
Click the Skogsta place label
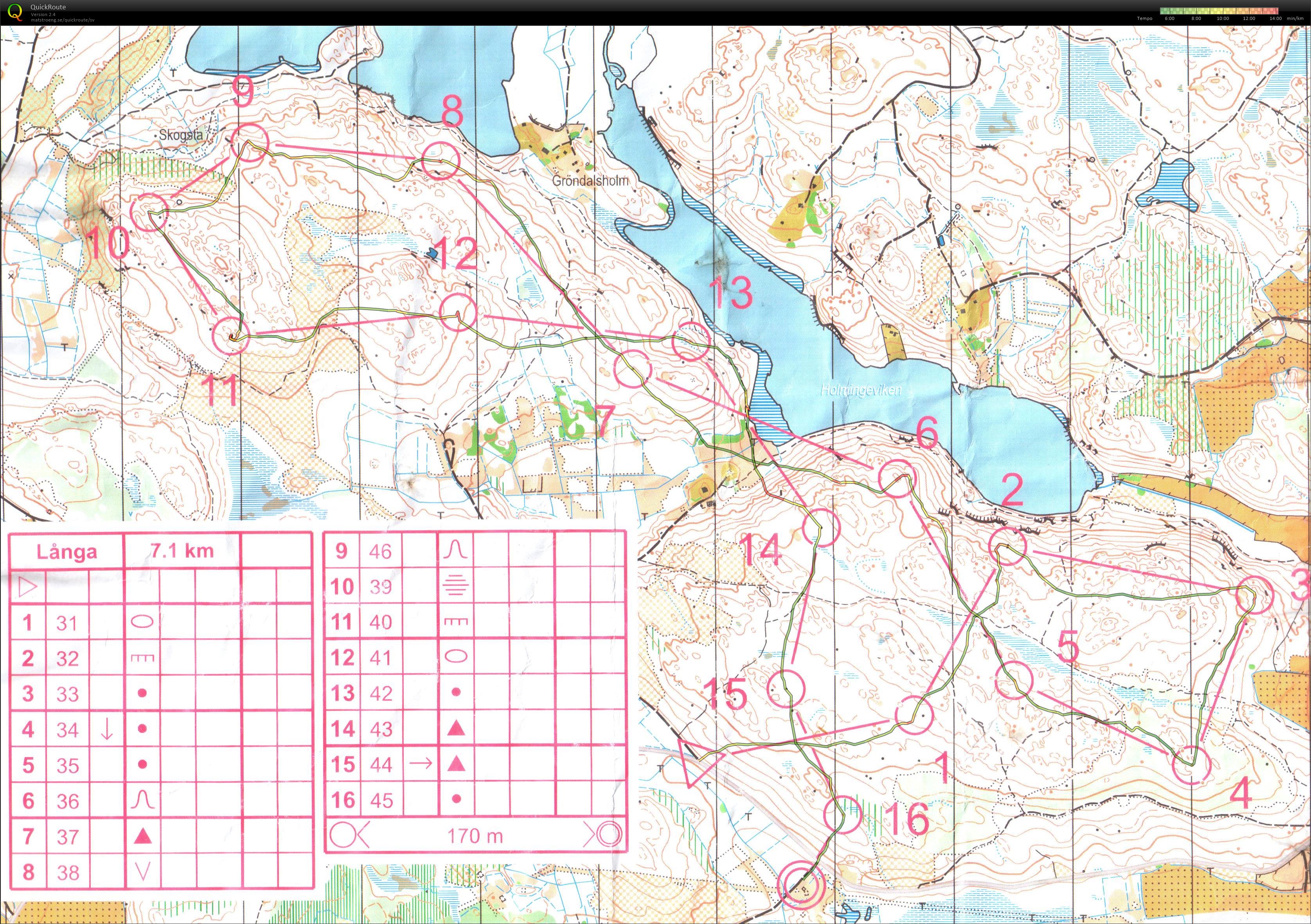point(182,135)
